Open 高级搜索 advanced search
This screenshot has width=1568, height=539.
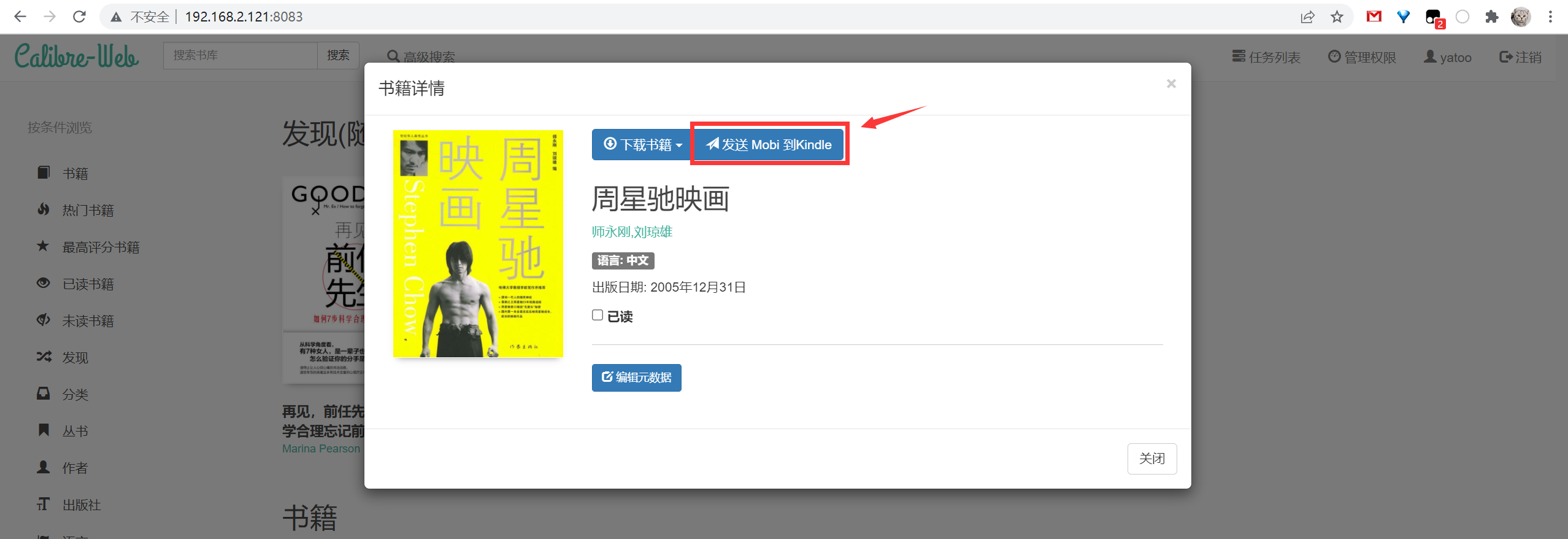(421, 56)
